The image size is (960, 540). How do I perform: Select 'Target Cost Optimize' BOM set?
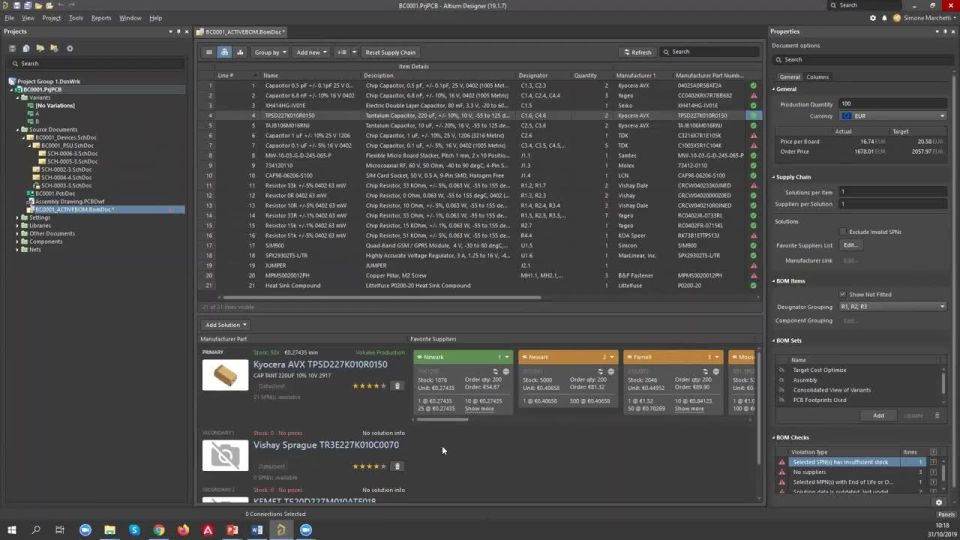pyautogui.click(x=819, y=370)
